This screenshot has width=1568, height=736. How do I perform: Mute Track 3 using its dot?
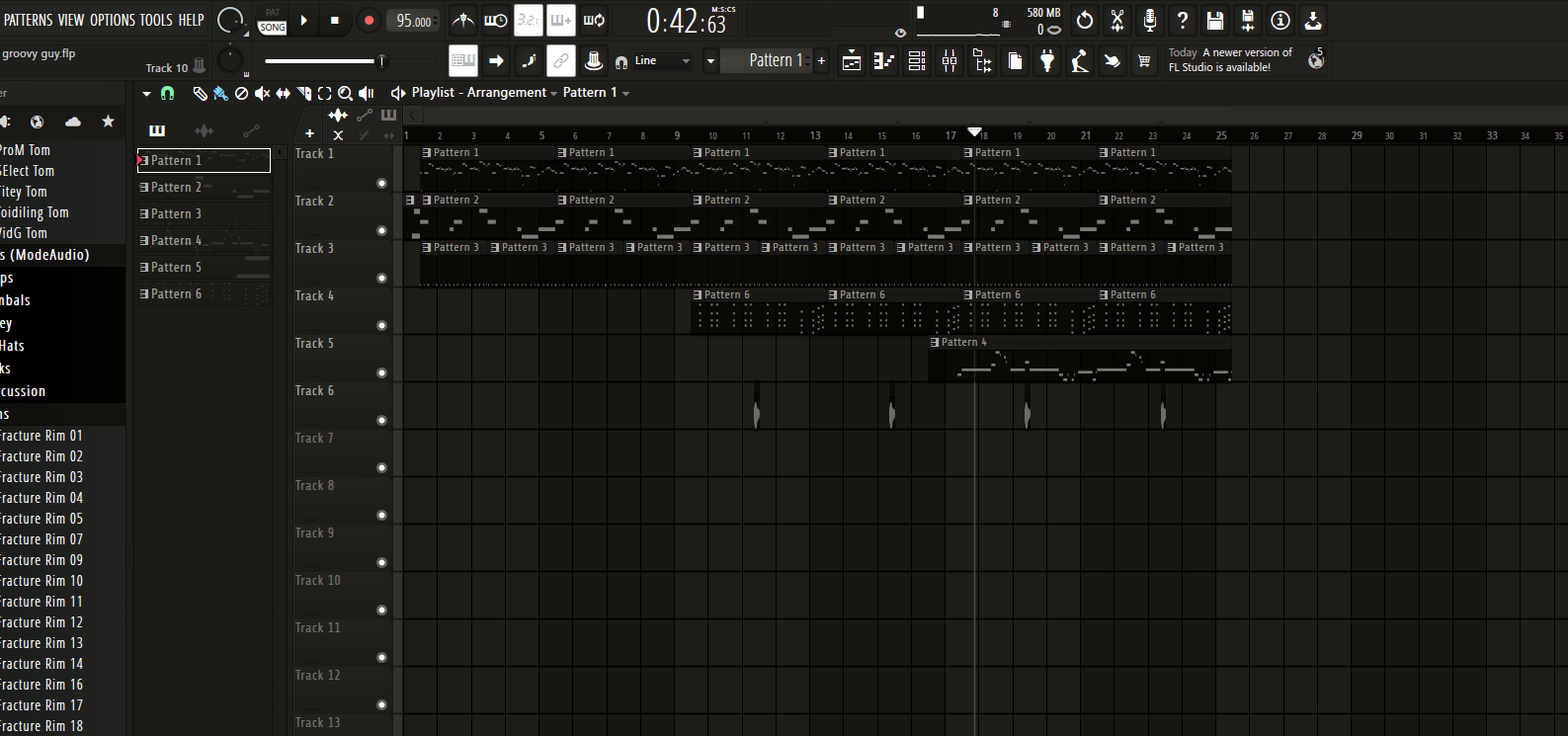tap(381, 279)
